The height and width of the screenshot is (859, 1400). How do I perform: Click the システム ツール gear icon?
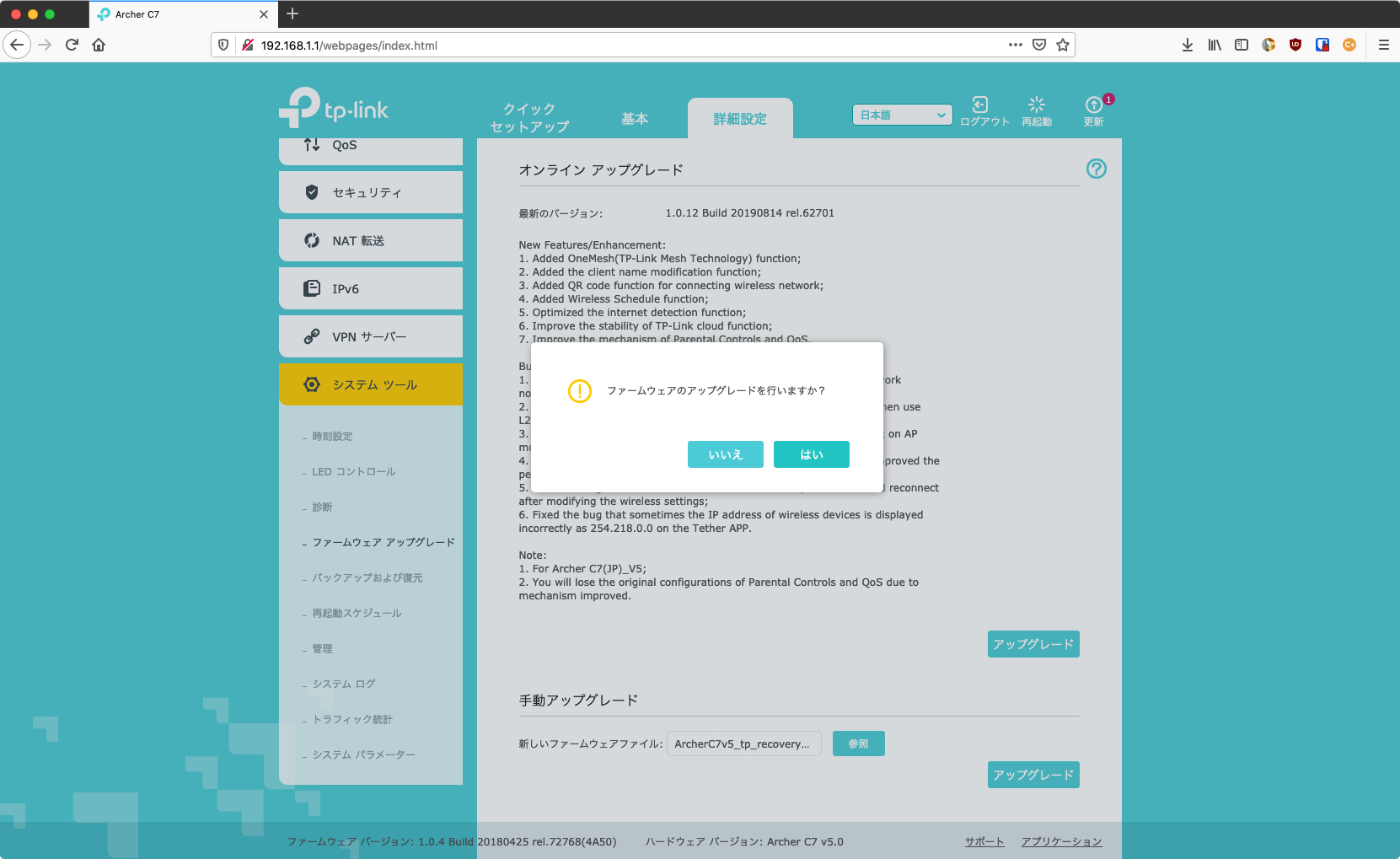tap(312, 384)
